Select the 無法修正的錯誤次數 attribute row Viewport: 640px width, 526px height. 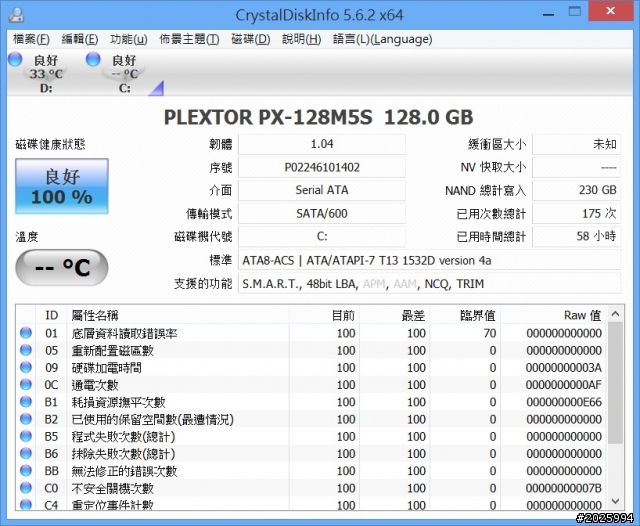312,471
